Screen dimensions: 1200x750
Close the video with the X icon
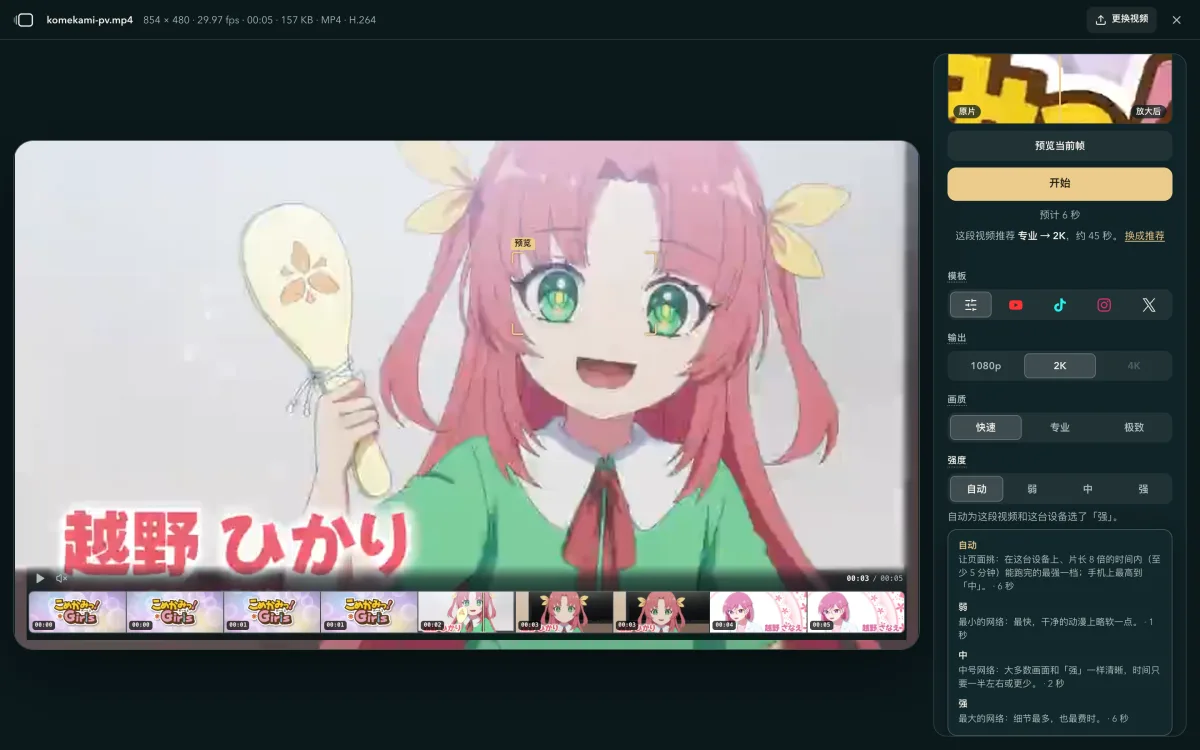(x=1176, y=20)
